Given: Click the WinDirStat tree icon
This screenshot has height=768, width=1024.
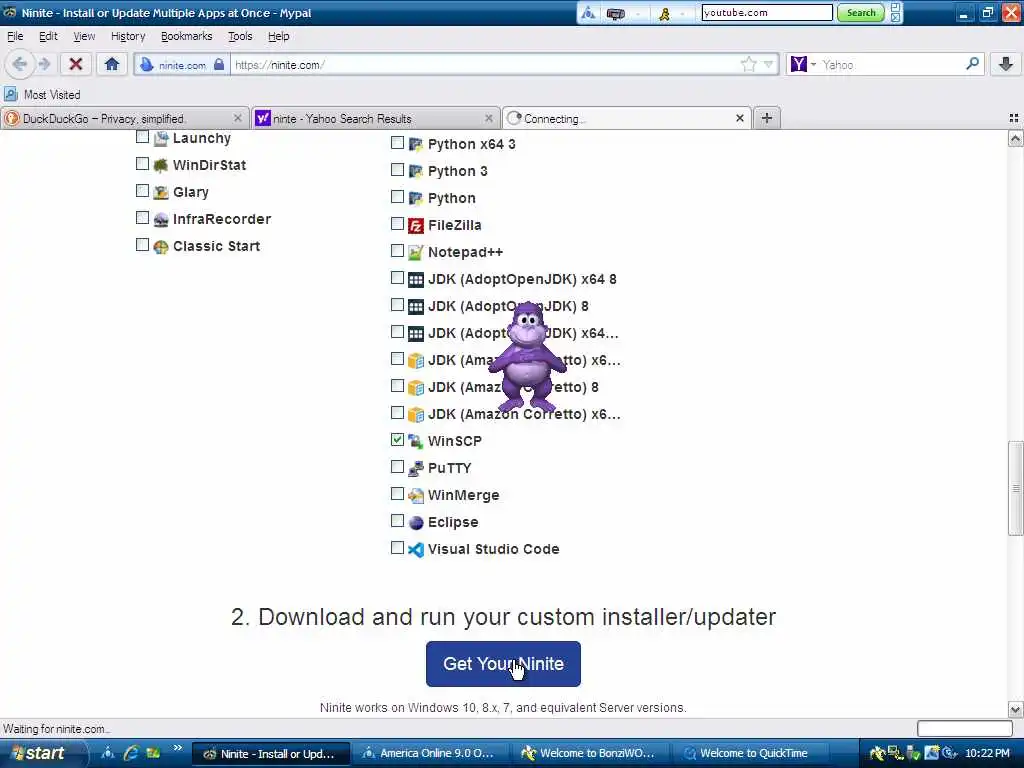Looking at the screenshot, I should click(161, 165).
